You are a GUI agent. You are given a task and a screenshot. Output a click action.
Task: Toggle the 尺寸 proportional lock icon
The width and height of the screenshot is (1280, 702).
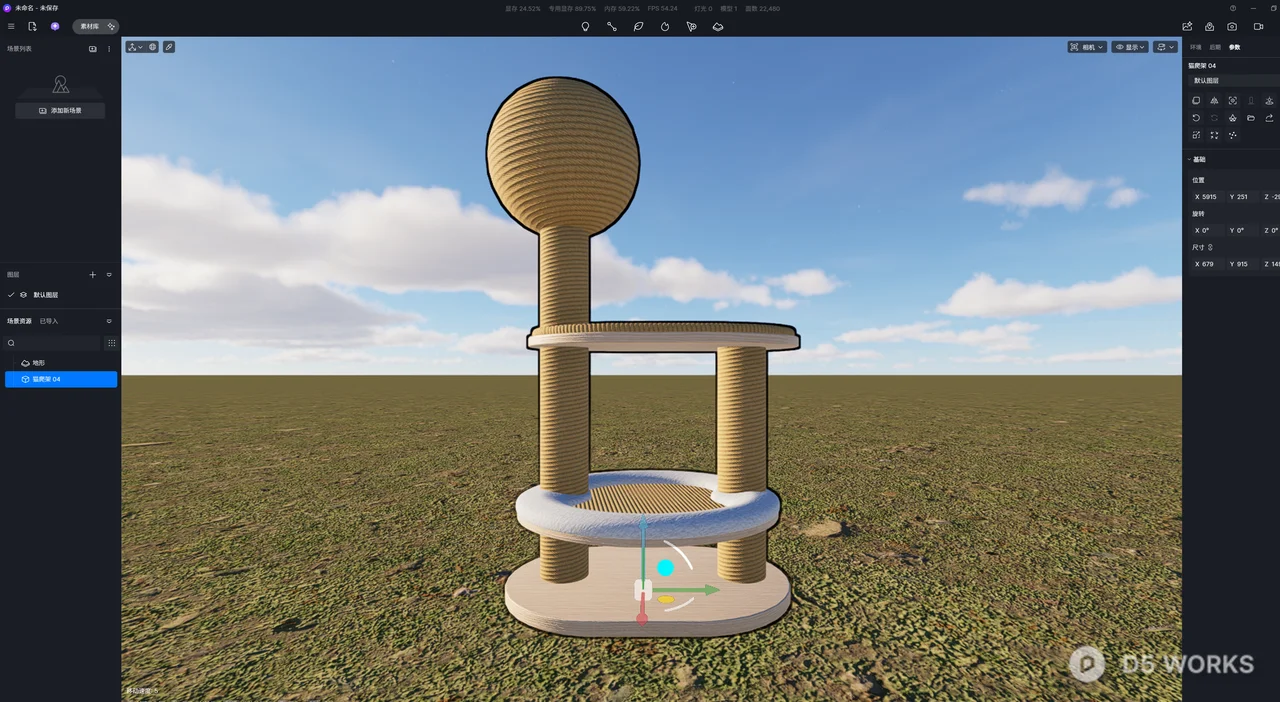click(1210, 247)
